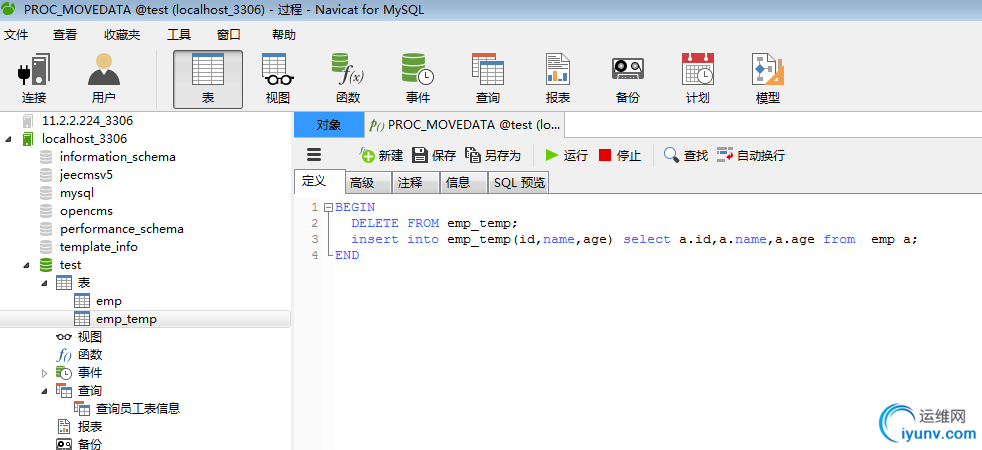
Task: Switch to the SQL 预览 tab
Action: tap(519, 183)
